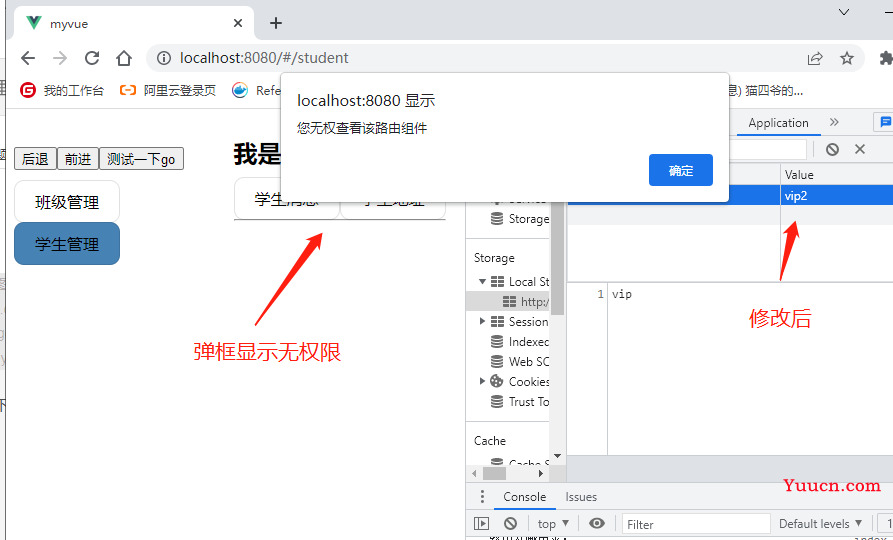Click the console Filter field

point(696,523)
